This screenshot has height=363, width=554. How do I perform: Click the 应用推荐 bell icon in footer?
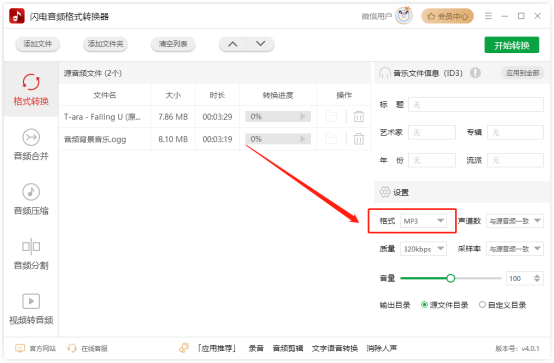(184, 348)
